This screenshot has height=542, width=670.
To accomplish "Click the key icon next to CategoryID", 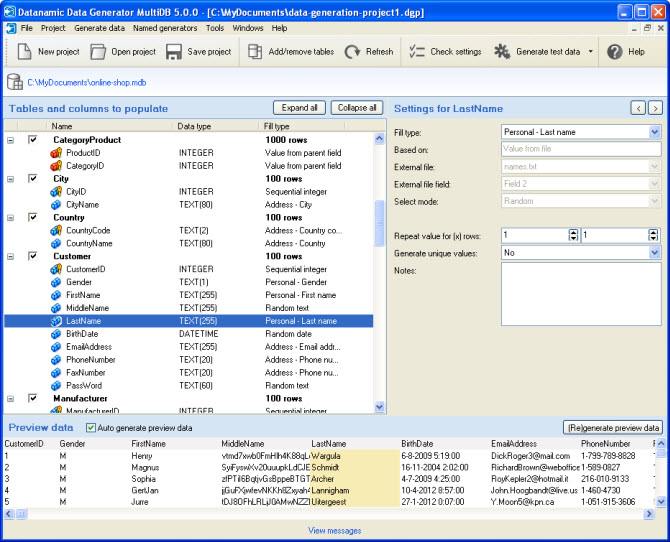I will pyautogui.click(x=56, y=165).
